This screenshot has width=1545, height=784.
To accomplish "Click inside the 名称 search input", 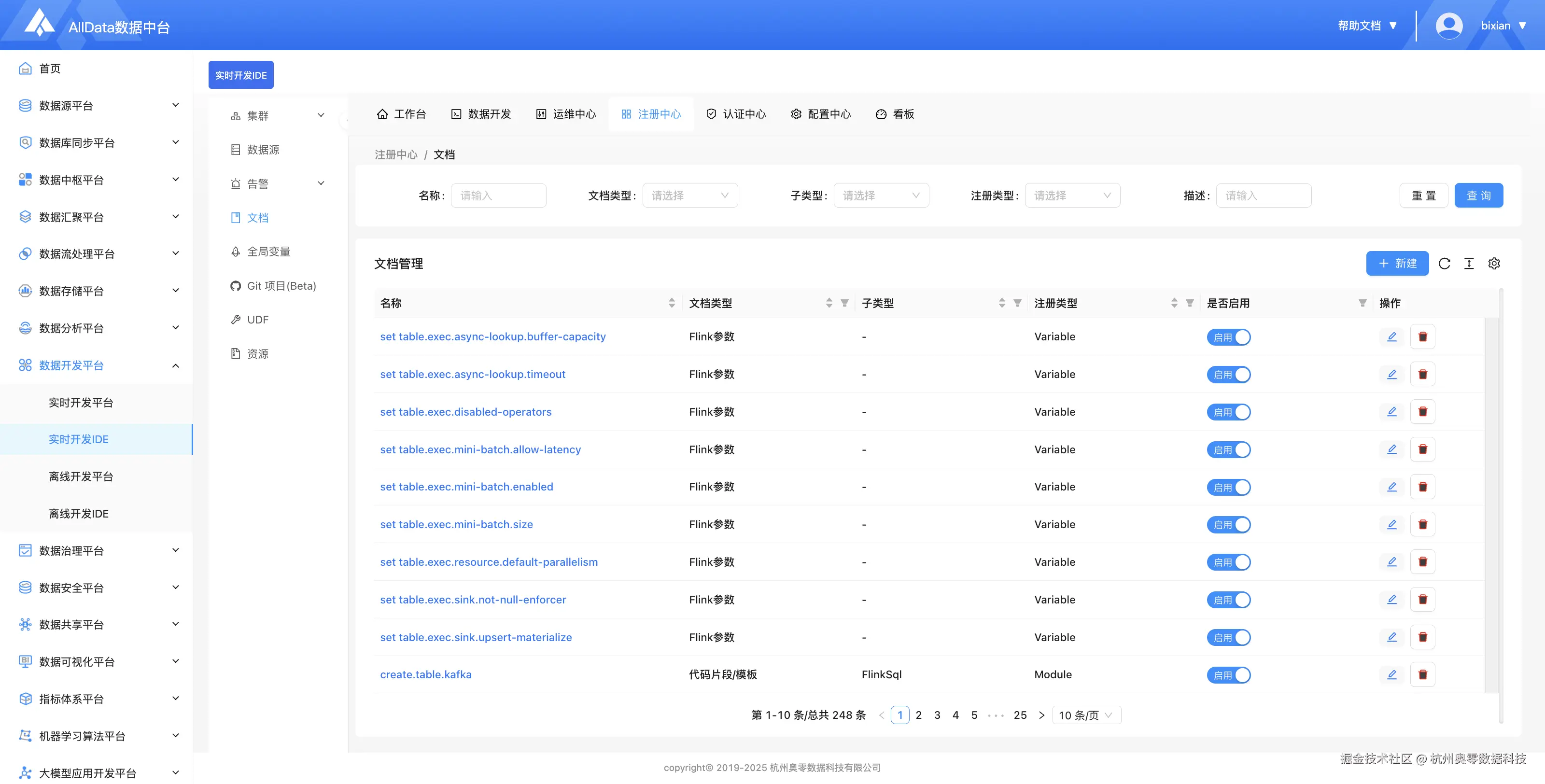I will pos(498,195).
